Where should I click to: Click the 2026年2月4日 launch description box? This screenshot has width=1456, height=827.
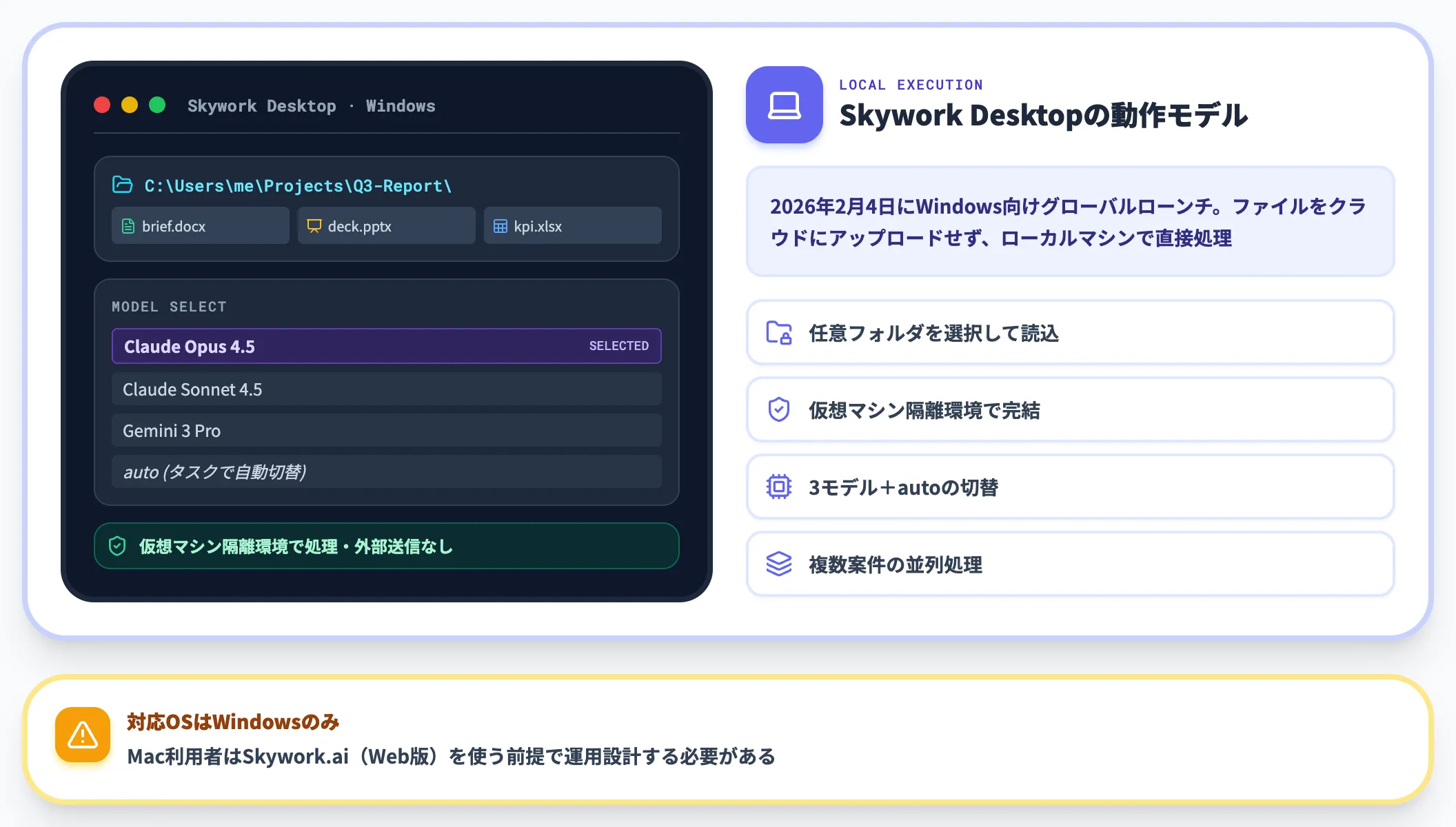pyautogui.click(x=1071, y=221)
